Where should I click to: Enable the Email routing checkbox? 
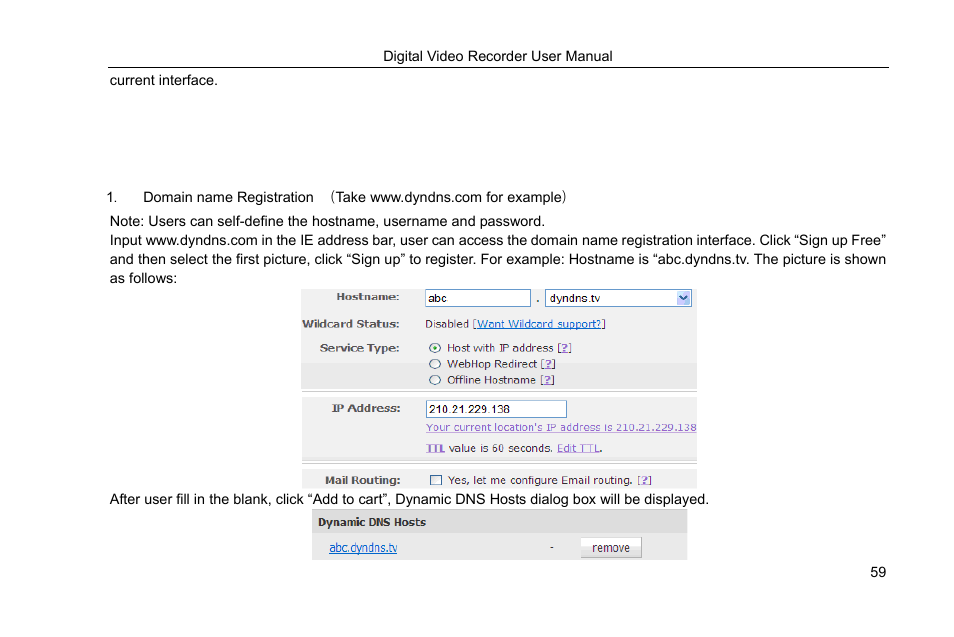(436, 480)
